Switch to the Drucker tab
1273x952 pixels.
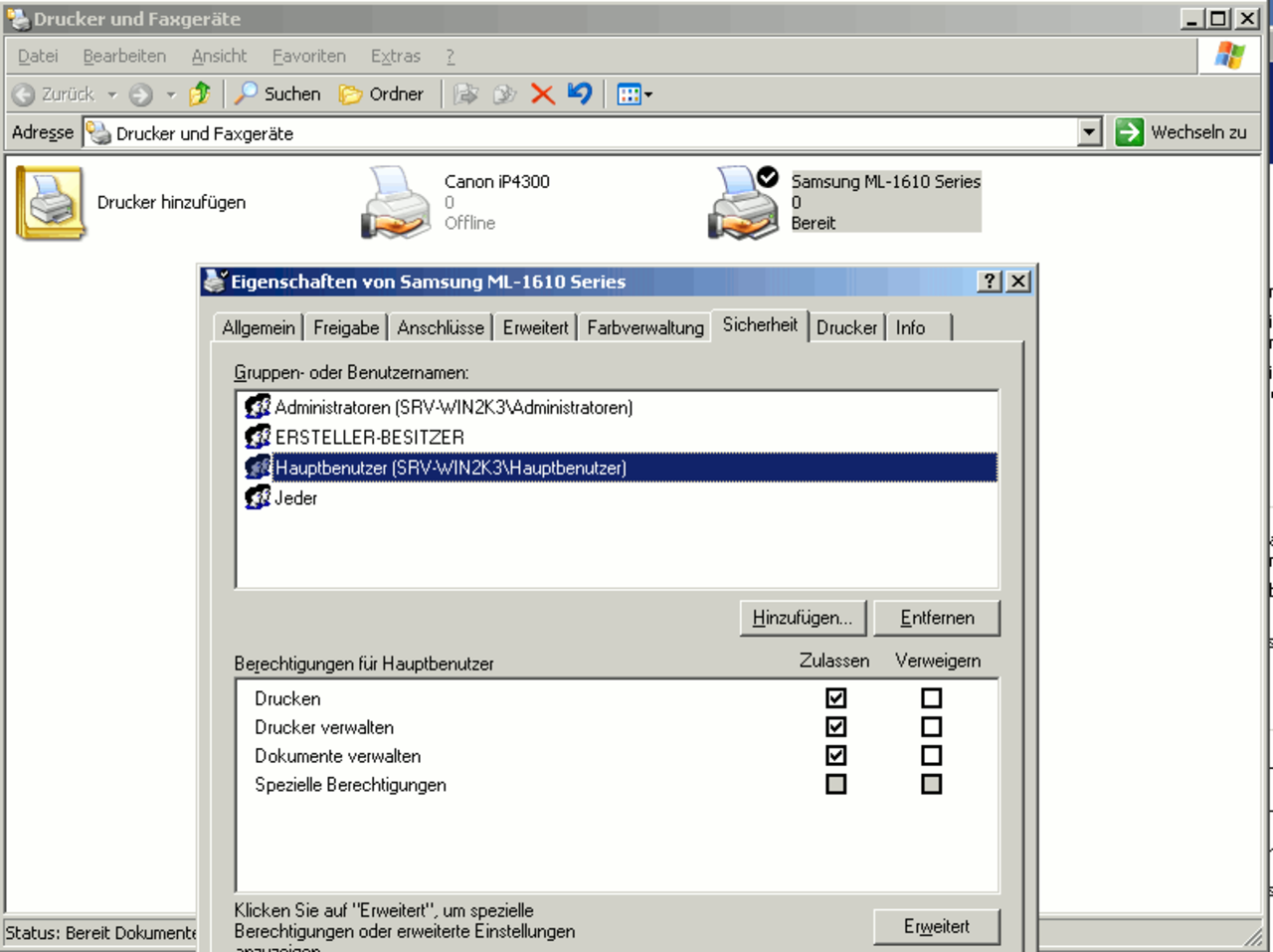tap(847, 327)
